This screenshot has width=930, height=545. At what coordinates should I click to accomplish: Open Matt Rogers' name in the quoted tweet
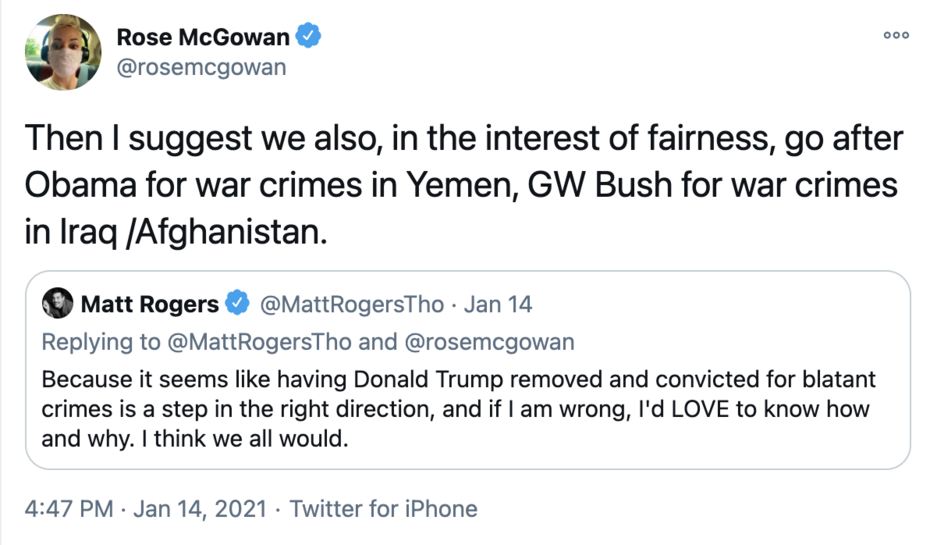click(x=149, y=302)
